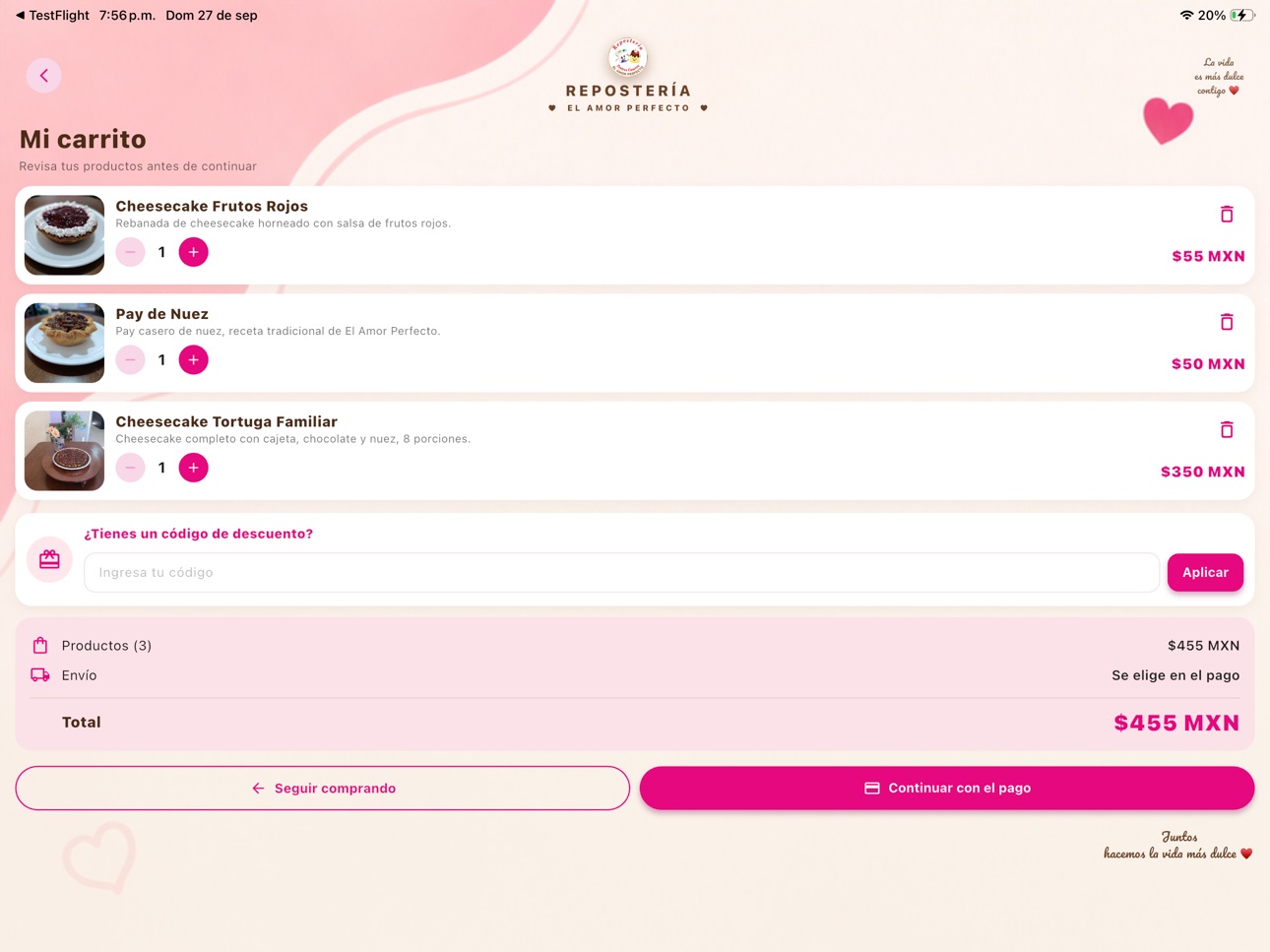Increase Cheesecake Frutos Rojos quantity
This screenshot has height=952, width=1270.
194,252
